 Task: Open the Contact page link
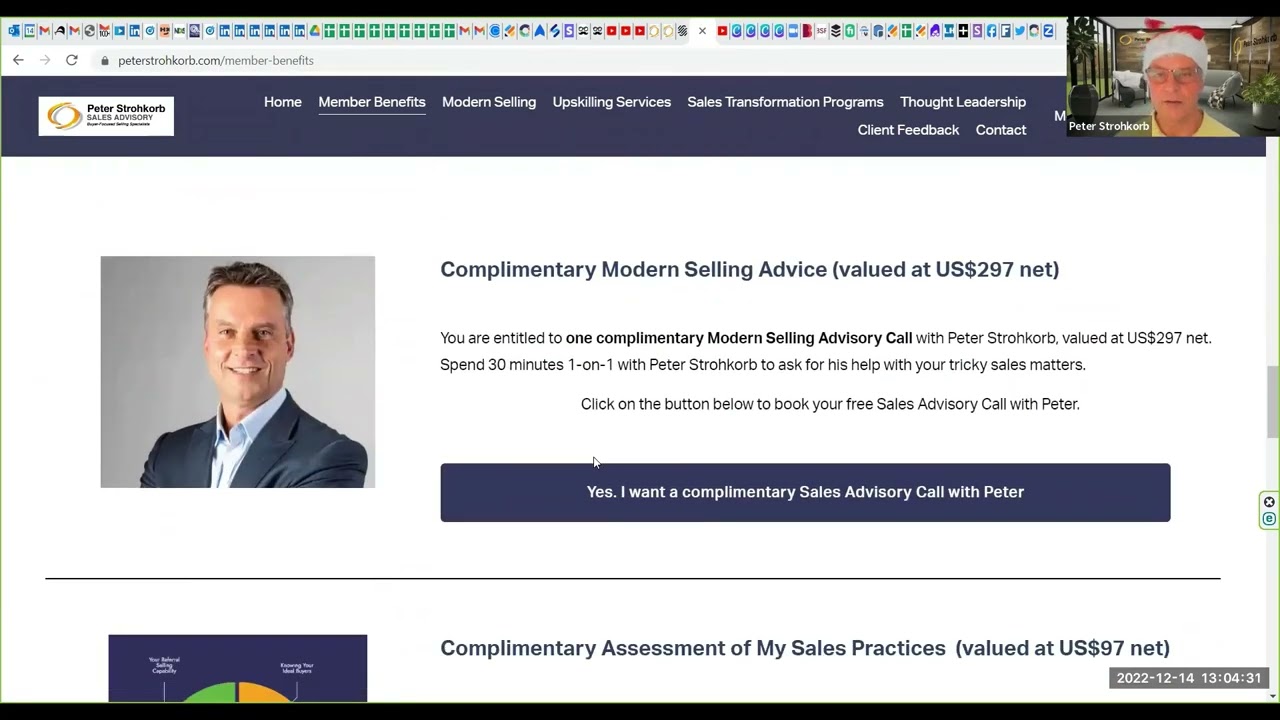tap(1001, 130)
